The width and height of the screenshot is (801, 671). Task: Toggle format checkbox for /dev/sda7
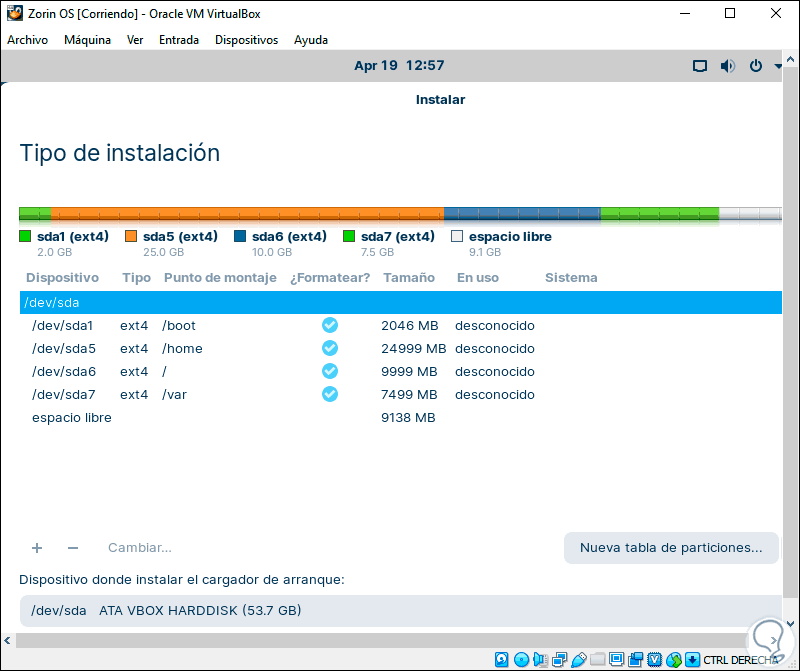pyautogui.click(x=329, y=394)
